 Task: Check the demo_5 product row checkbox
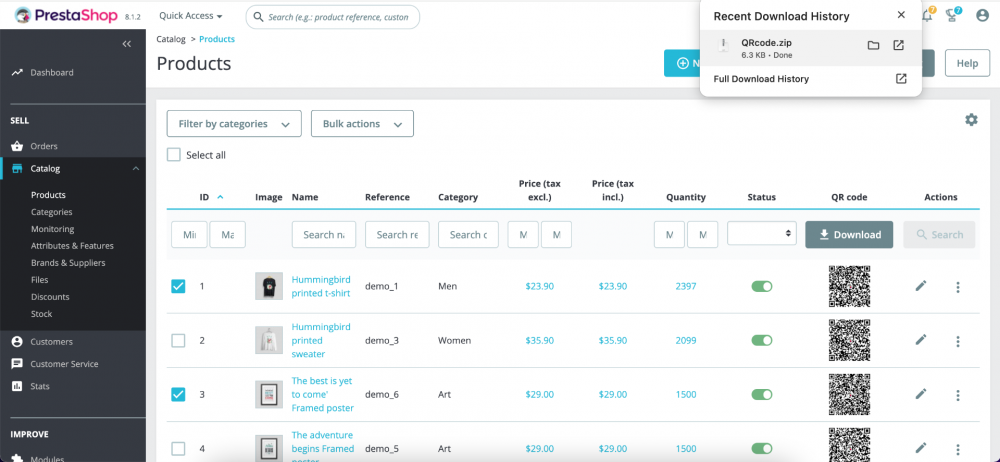click(178, 449)
